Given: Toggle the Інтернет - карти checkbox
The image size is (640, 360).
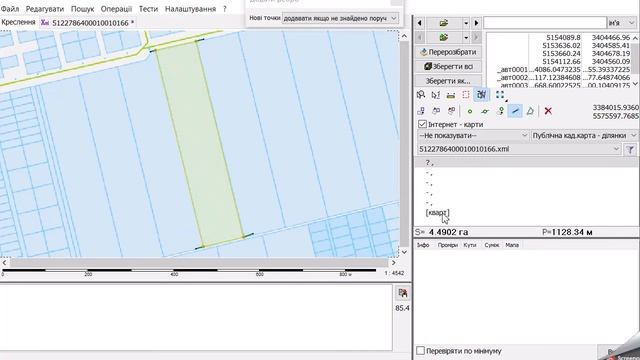Looking at the screenshot, I should (x=422, y=124).
